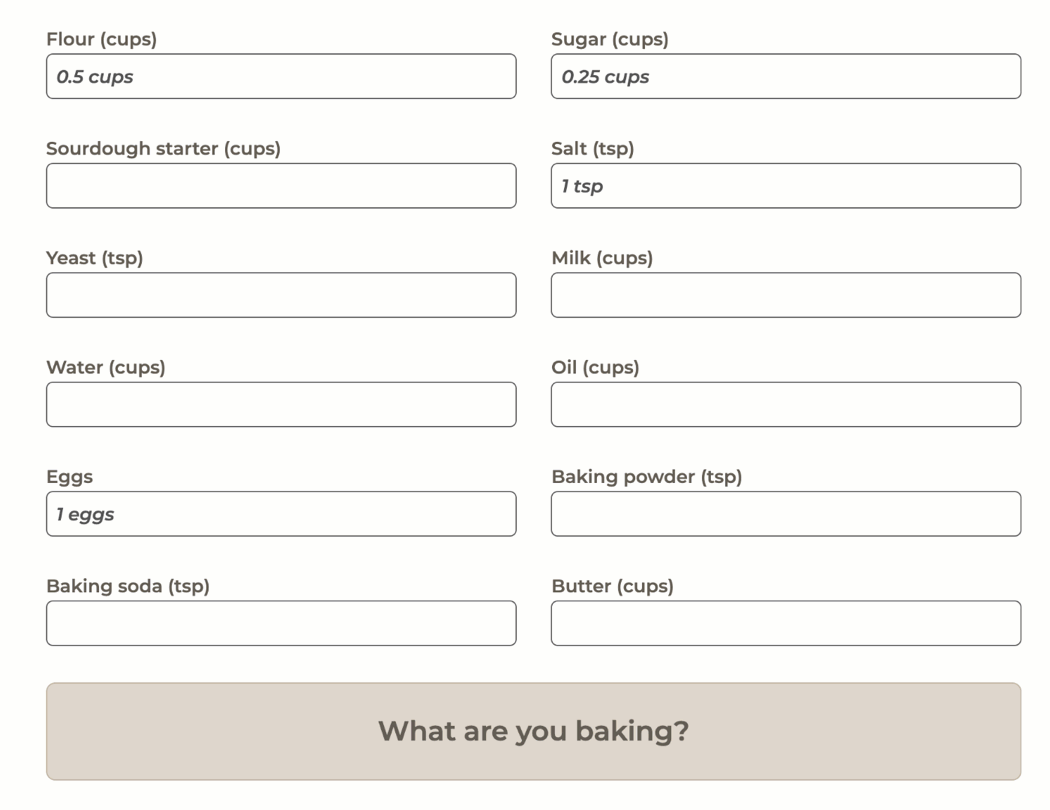Select the Water (cups) input box
The height and width of the screenshot is (810, 1050).
[281, 404]
